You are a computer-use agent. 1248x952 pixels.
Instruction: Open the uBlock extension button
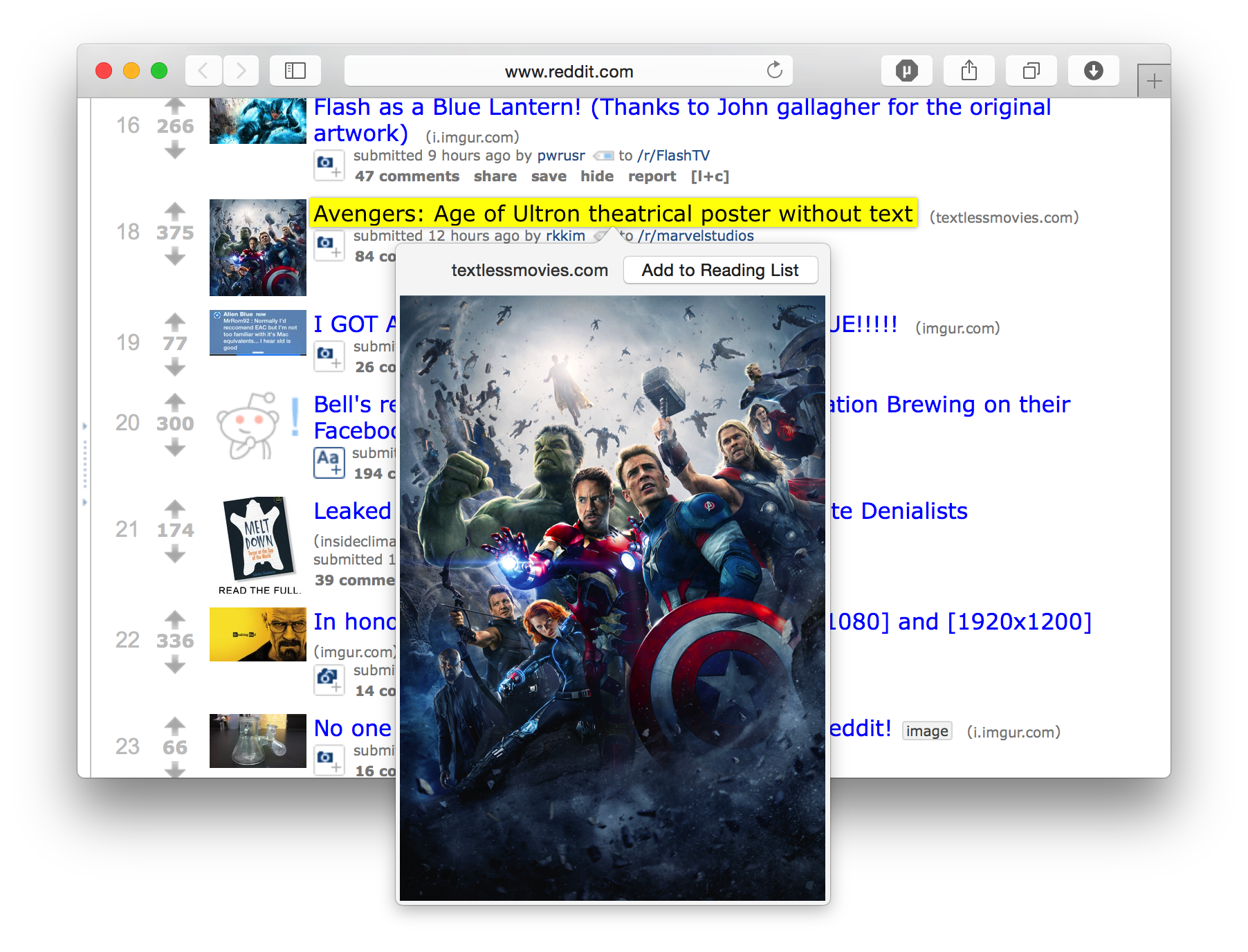tap(907, 71)
